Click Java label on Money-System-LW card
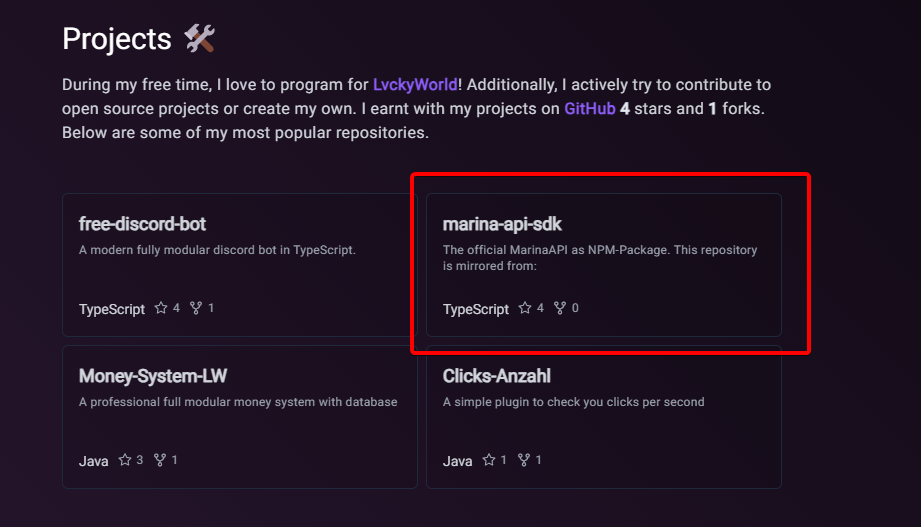The width and height of the screenshot is (921, 527). click(94, 461)
